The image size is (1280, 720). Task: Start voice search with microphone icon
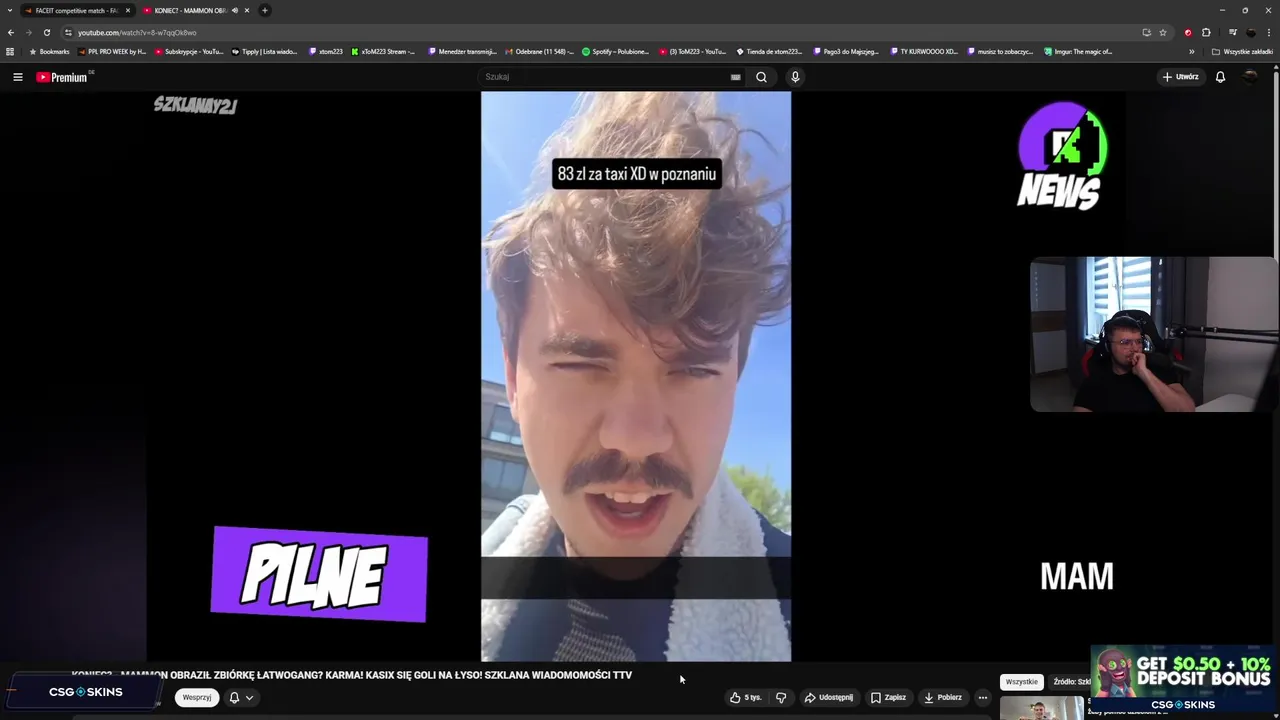pos(795,77)
